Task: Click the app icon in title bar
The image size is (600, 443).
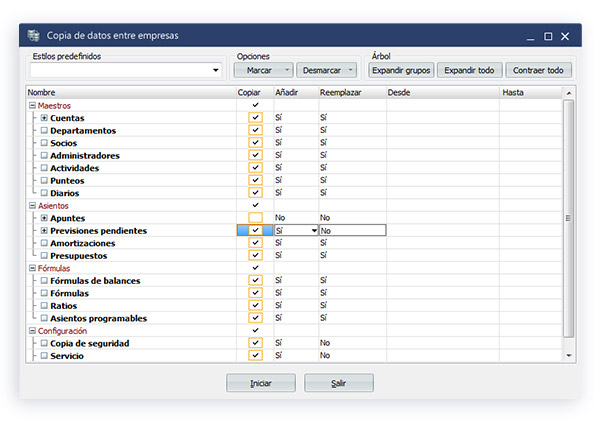Action: 35,36
